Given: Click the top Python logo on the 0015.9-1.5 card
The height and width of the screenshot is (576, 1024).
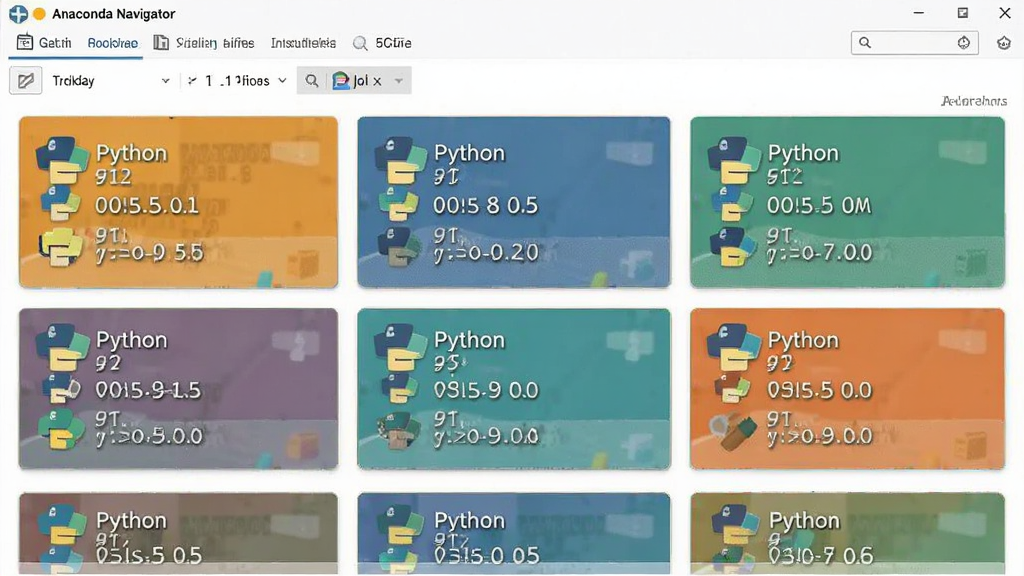Looking at the screenshot, I should [61, 347].
